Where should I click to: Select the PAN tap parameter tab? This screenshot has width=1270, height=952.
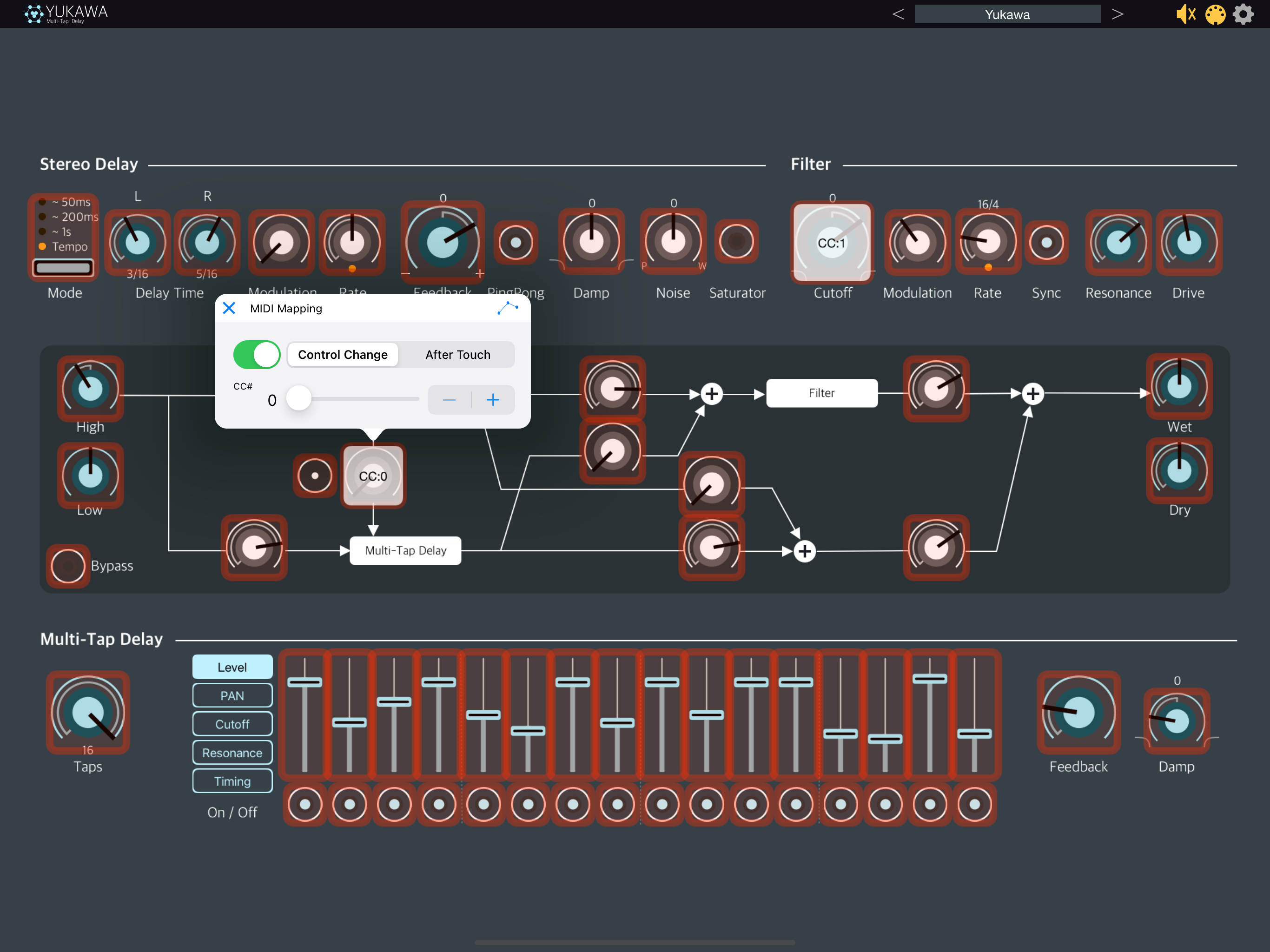coord(232,696)
